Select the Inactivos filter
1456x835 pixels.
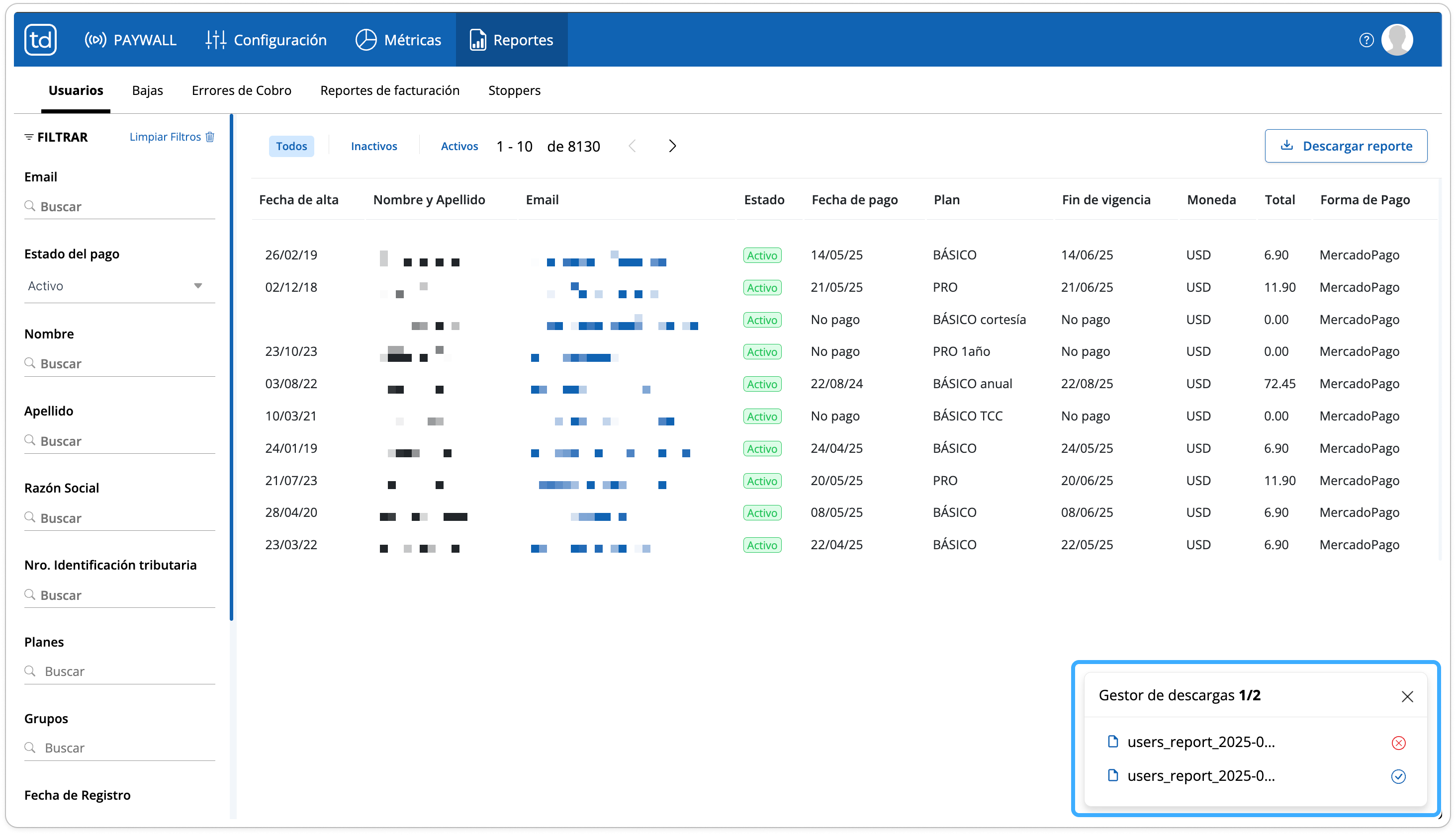point(374,146)
